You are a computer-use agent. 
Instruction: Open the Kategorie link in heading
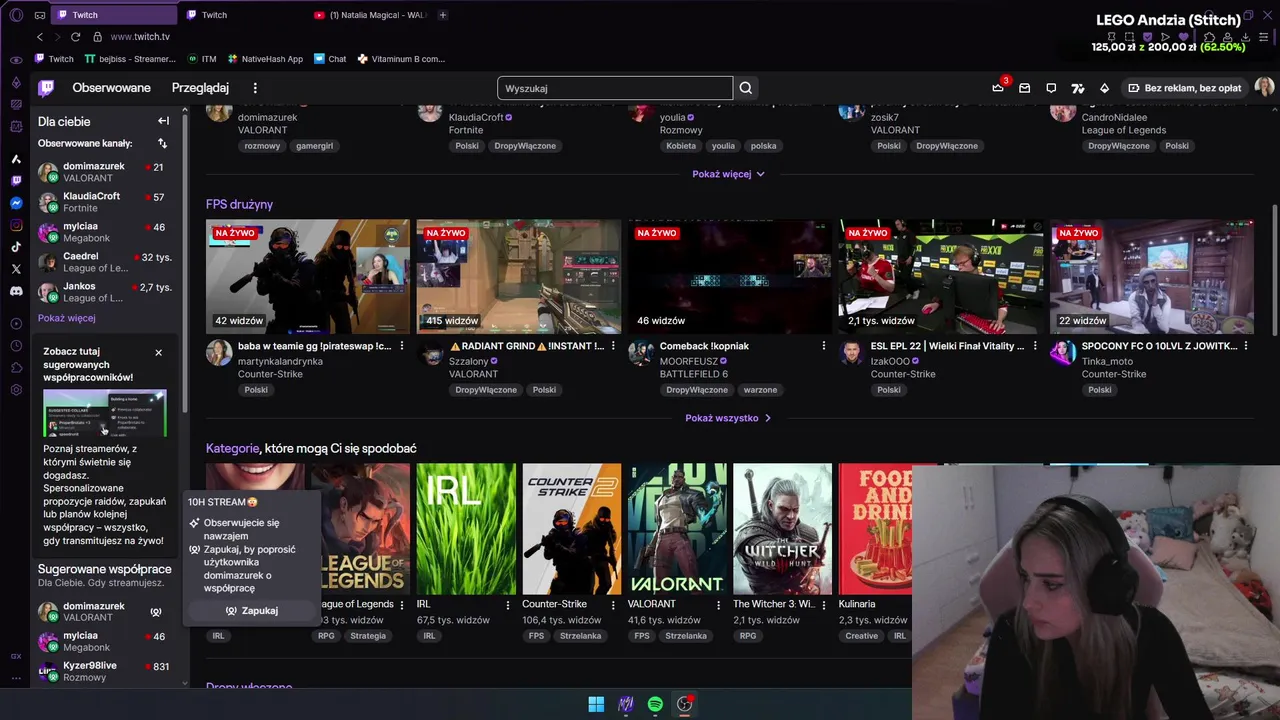[232, 449]
